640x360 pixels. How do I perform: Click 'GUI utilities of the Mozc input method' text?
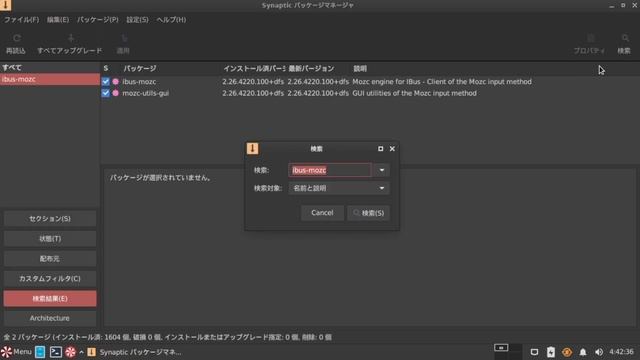click(414, 93)
